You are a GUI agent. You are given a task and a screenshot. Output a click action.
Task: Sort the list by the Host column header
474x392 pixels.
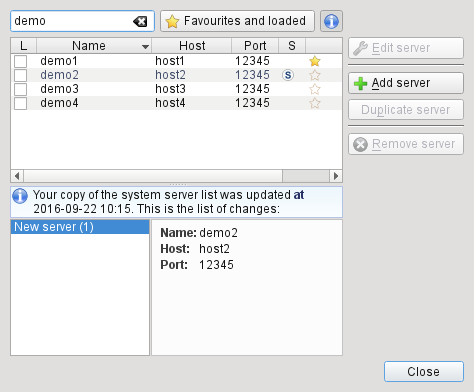(x=192, y=46)
